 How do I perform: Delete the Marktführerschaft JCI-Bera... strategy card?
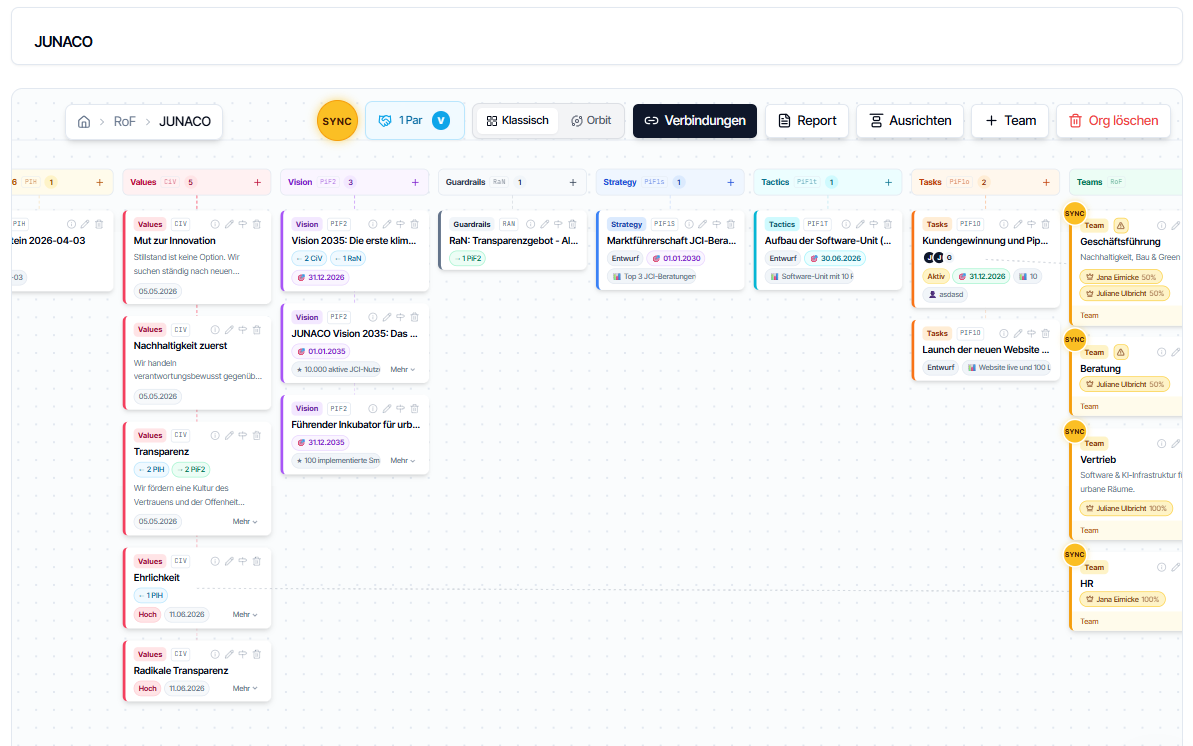pos(730,225)
